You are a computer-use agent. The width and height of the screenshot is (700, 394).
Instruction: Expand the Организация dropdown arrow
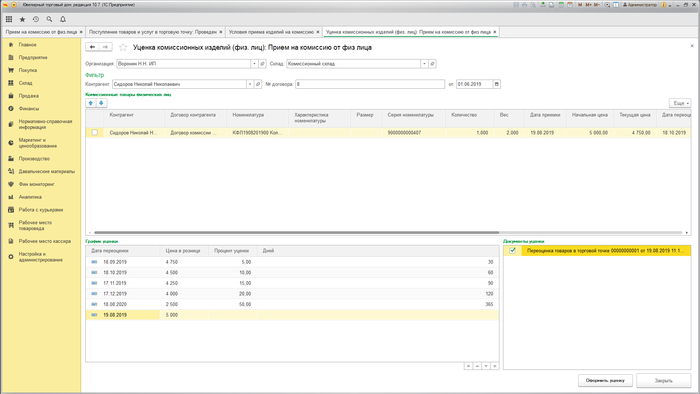coord(254,64)
